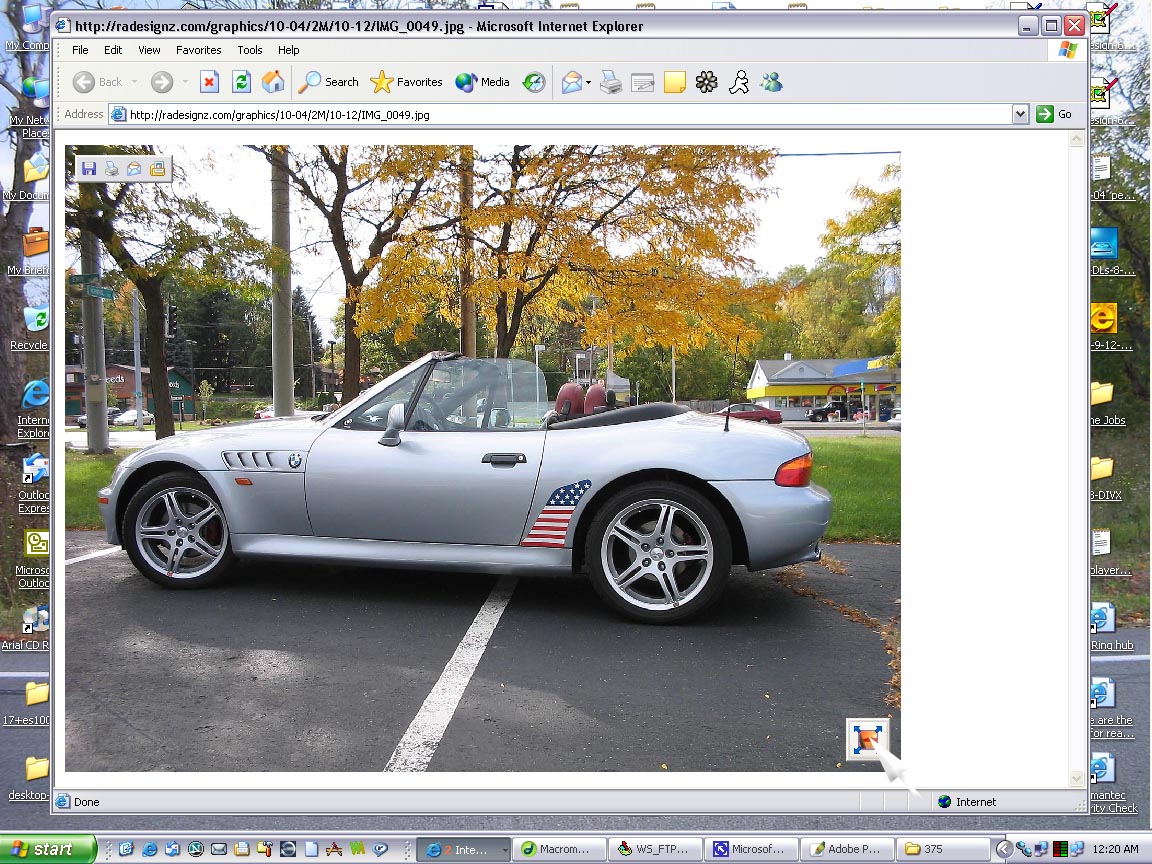The height and width of the screenshot is (864, 1152).
Task: Print this image from image toolbar
Action: [112, 169]
